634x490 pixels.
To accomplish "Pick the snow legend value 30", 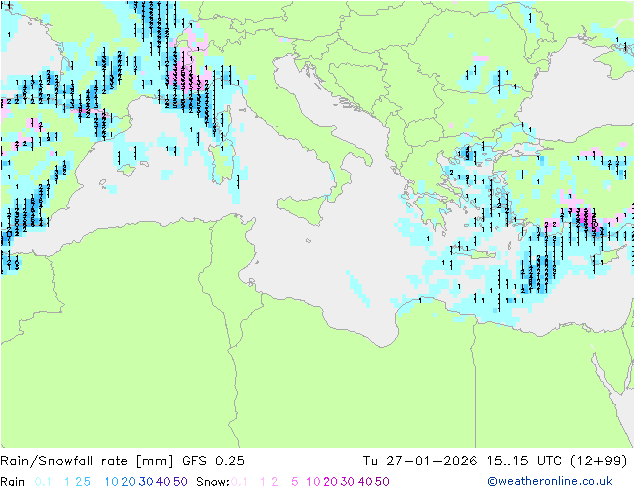I will tap(348, 482).
